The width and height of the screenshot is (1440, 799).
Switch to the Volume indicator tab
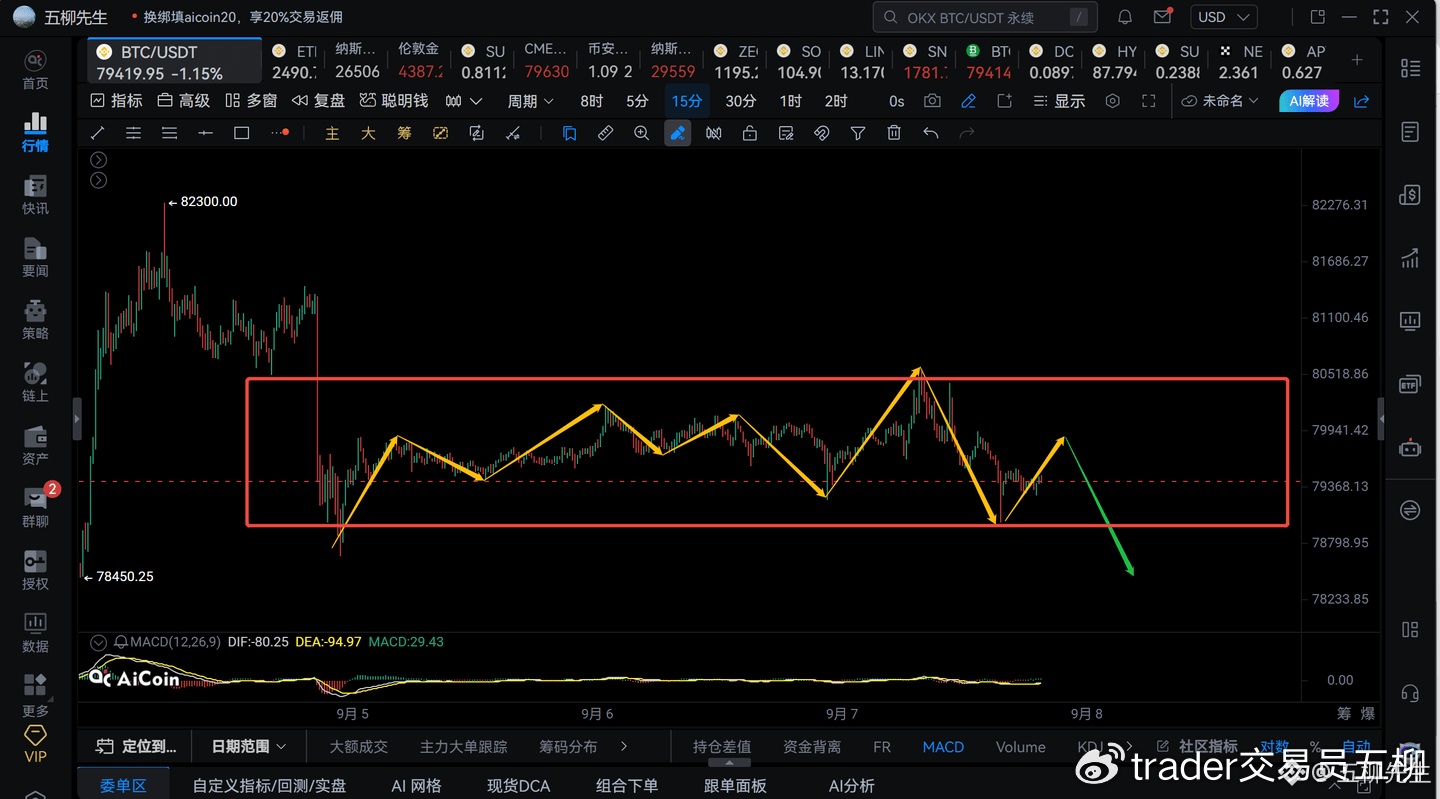(1020, 747)
